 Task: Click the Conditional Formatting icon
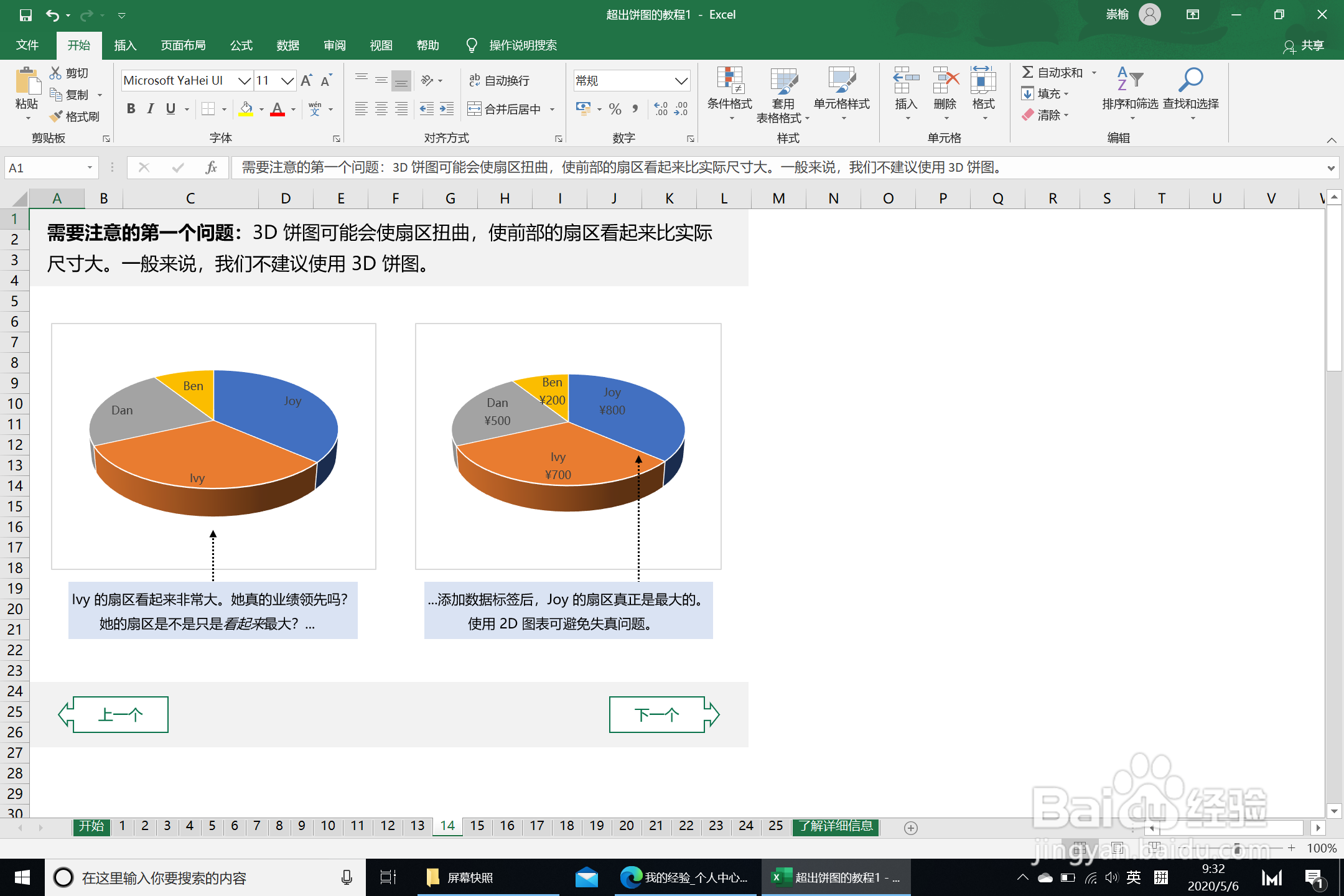(729, 81)
